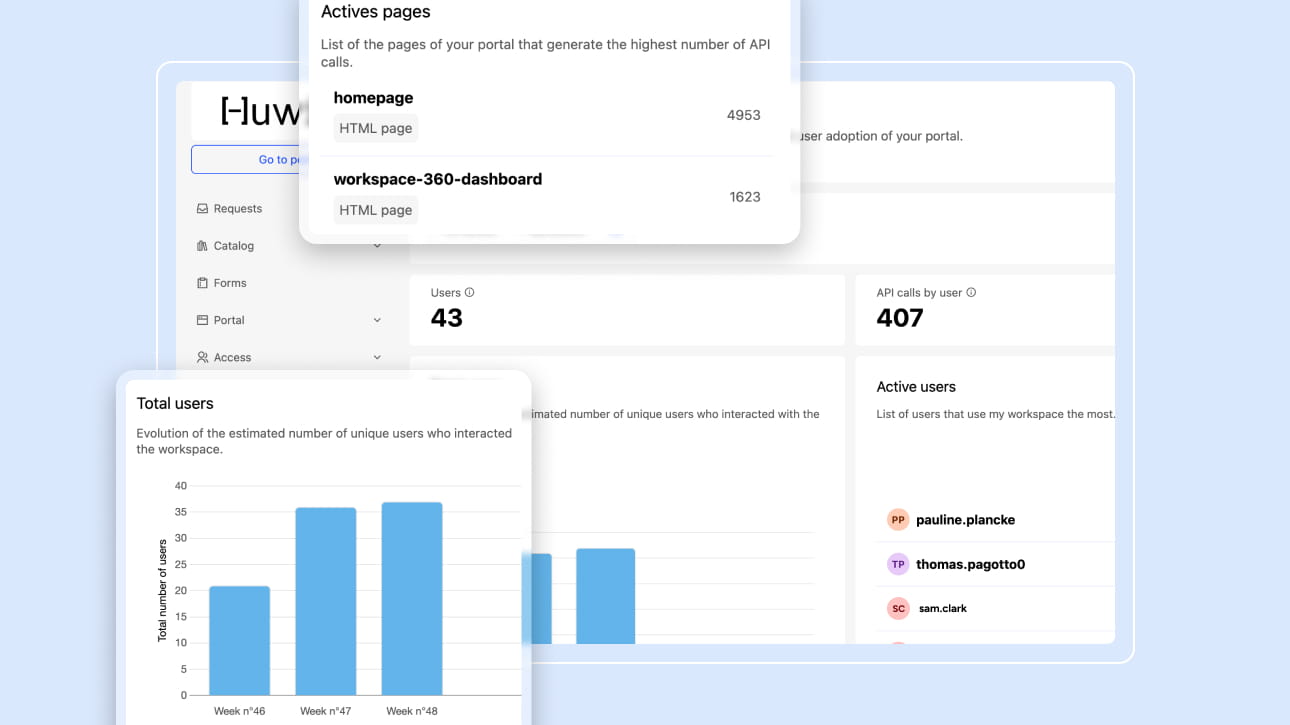1290x725 pixels.
Task: Expand the Portal submenu chevron
Action: point(377,320)
